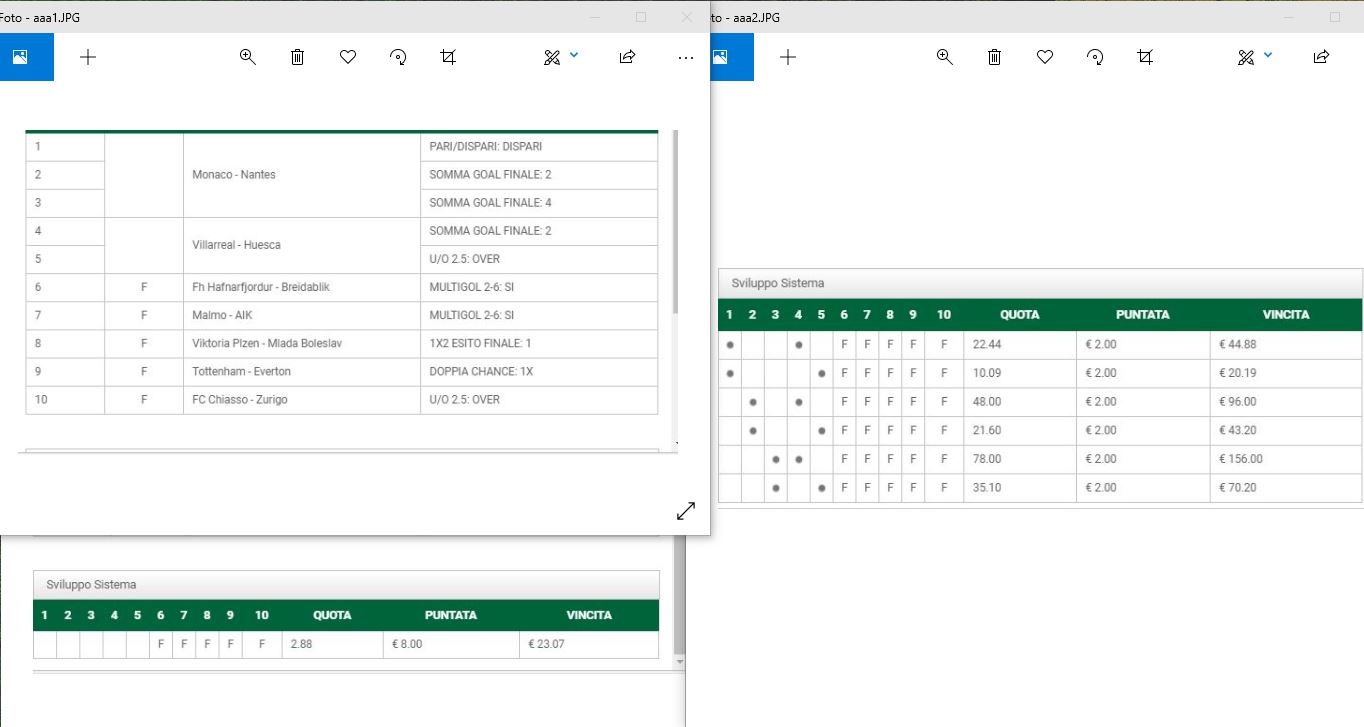Image resolution: width=1364 pixels, height=727 pixels.
Task: Click 'Monaco - Nantes' match text
Action: click(x=233, y=175)
